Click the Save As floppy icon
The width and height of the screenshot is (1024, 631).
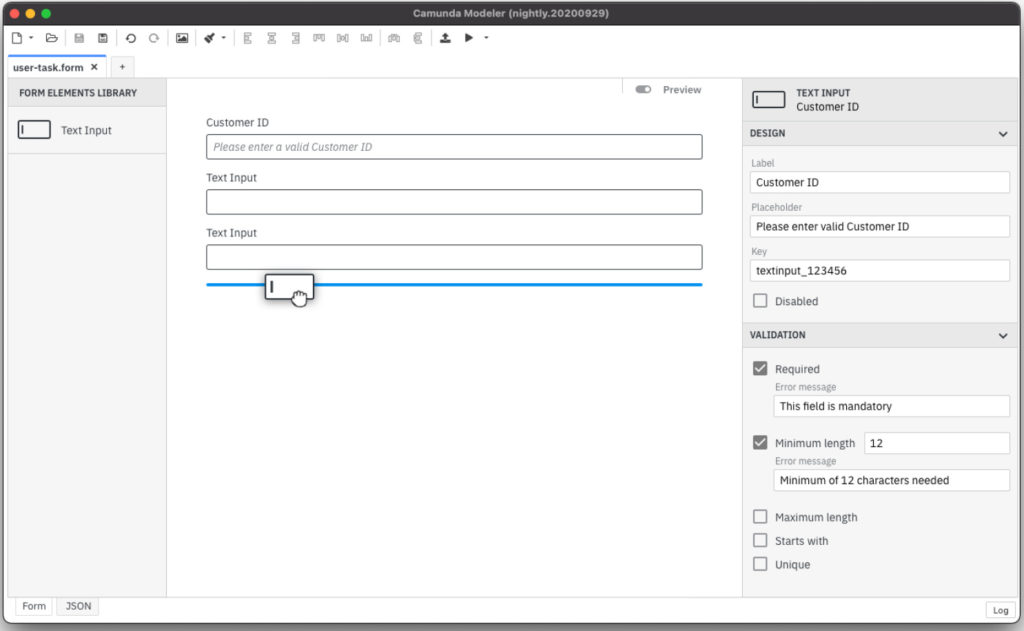click(x=103, y=38)
